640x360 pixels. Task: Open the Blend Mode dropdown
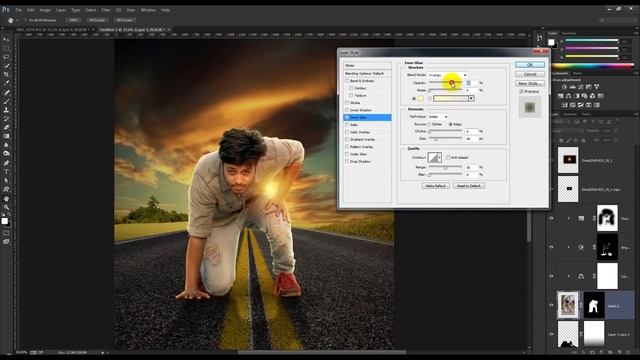coord(447,75)
